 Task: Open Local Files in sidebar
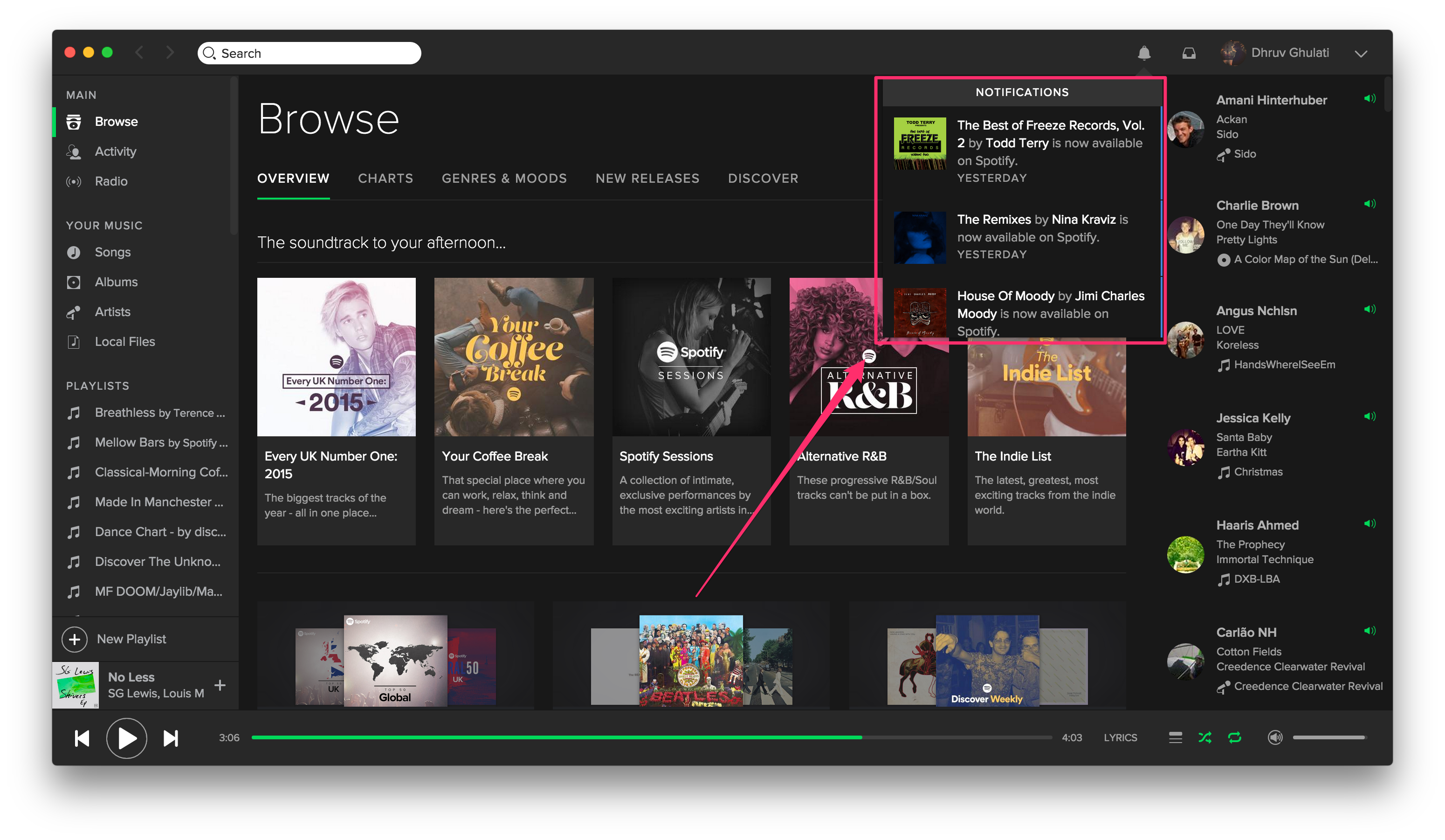pyautogui.click(x=124, y=342)
